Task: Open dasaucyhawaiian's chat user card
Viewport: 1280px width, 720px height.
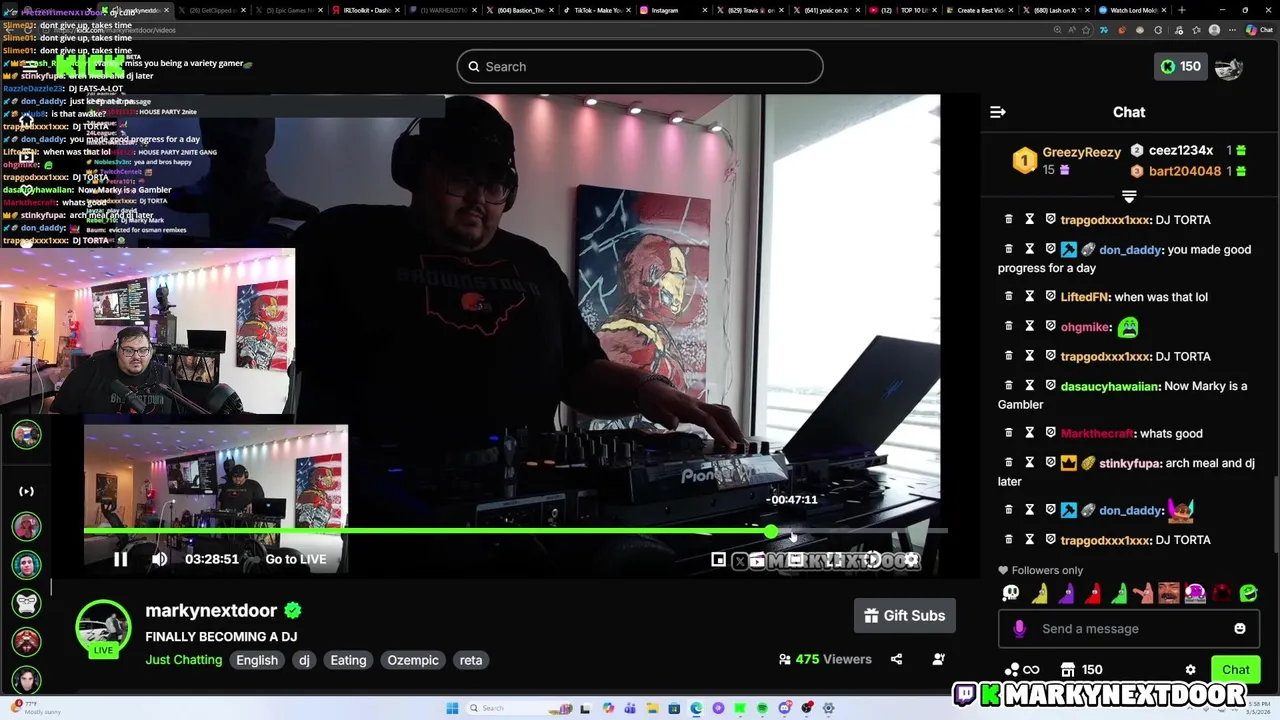Action: [x=1110, y=386]
